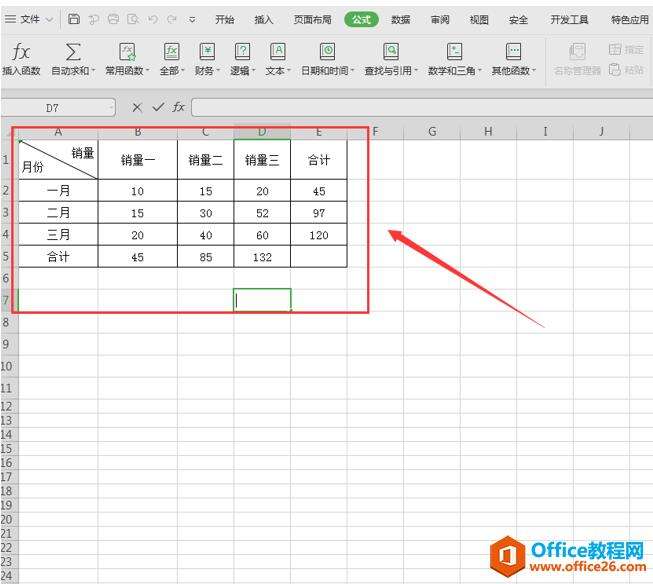Image resolution: width=653 pixels, height=584 pixels.
Task: Select the 一月 cell
Action: 58,191
